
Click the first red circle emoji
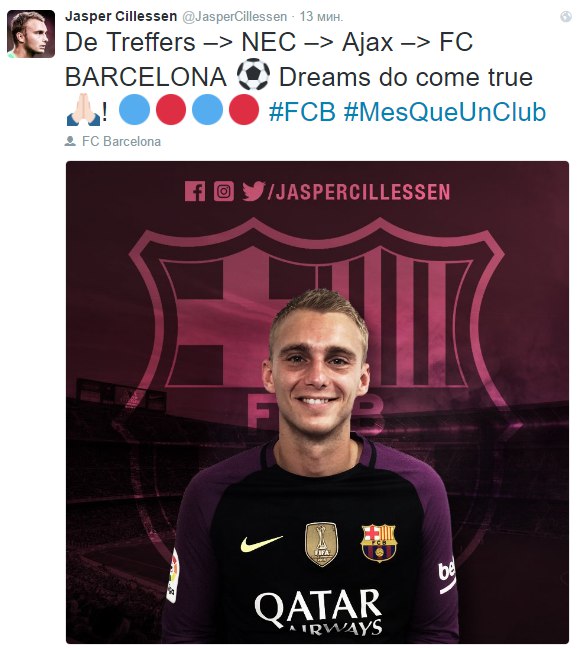point(171,110)
